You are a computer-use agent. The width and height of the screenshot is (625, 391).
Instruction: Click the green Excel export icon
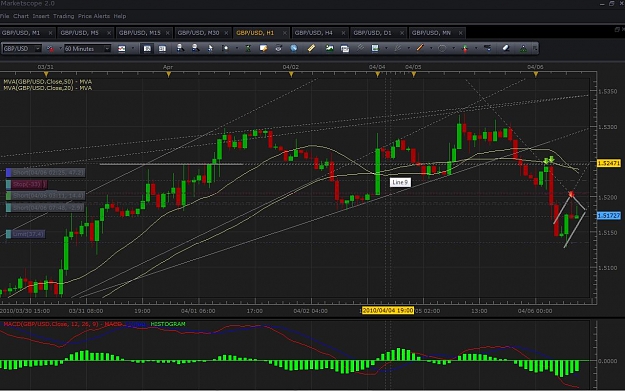248,48
